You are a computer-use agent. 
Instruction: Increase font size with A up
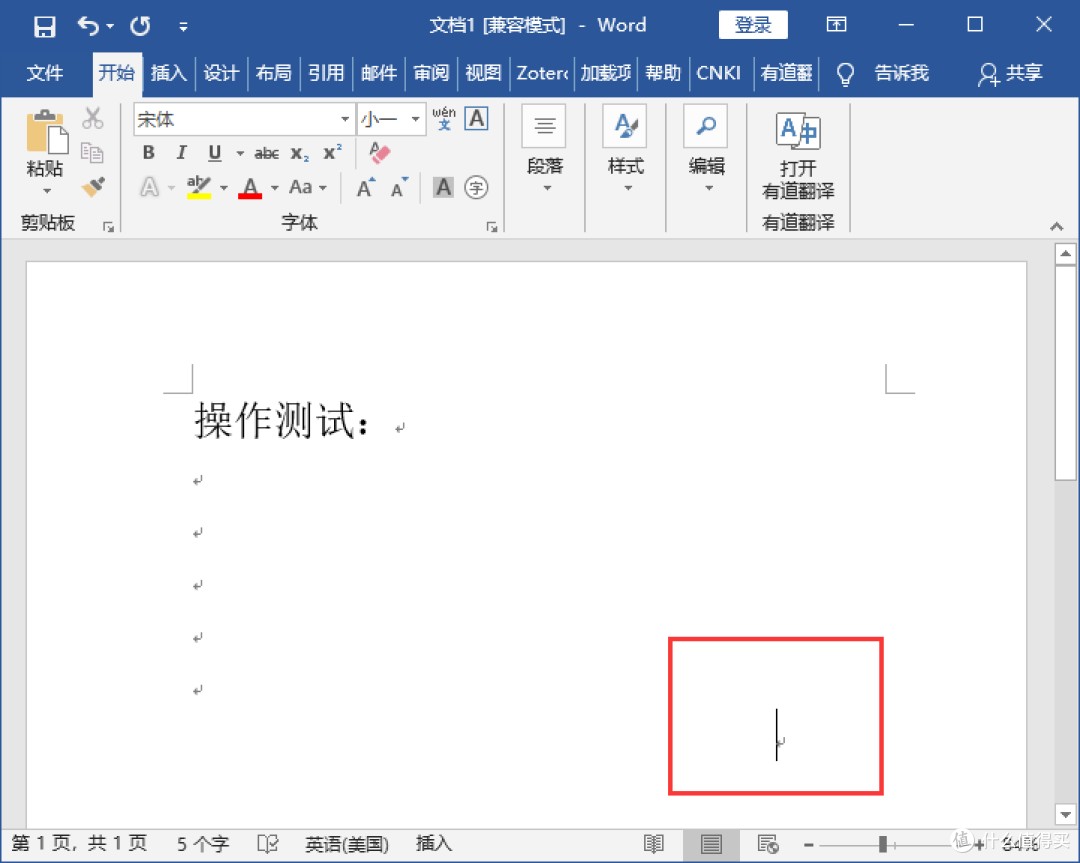click(366, 187)
